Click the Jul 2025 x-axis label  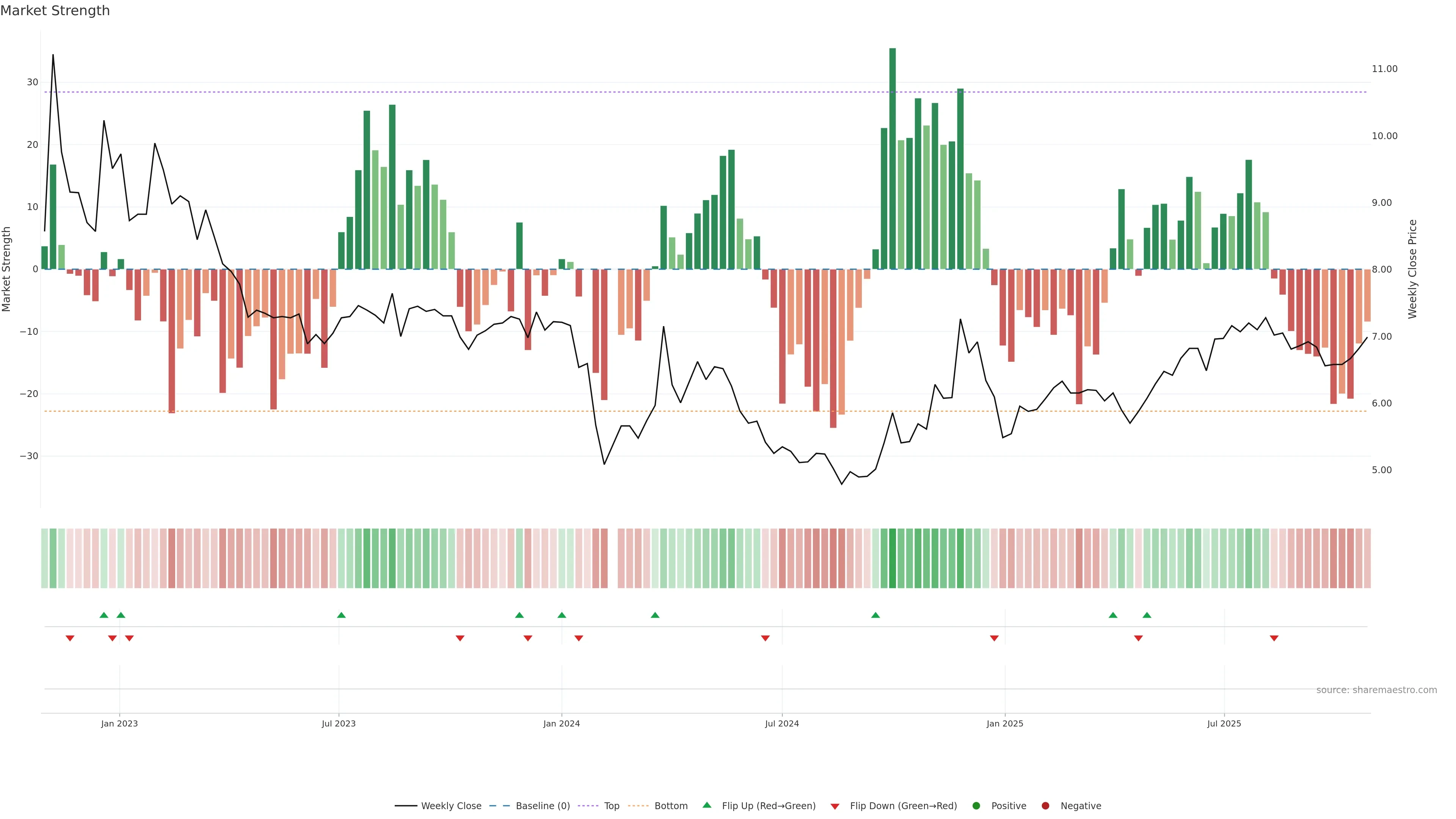click(1224, 723)
